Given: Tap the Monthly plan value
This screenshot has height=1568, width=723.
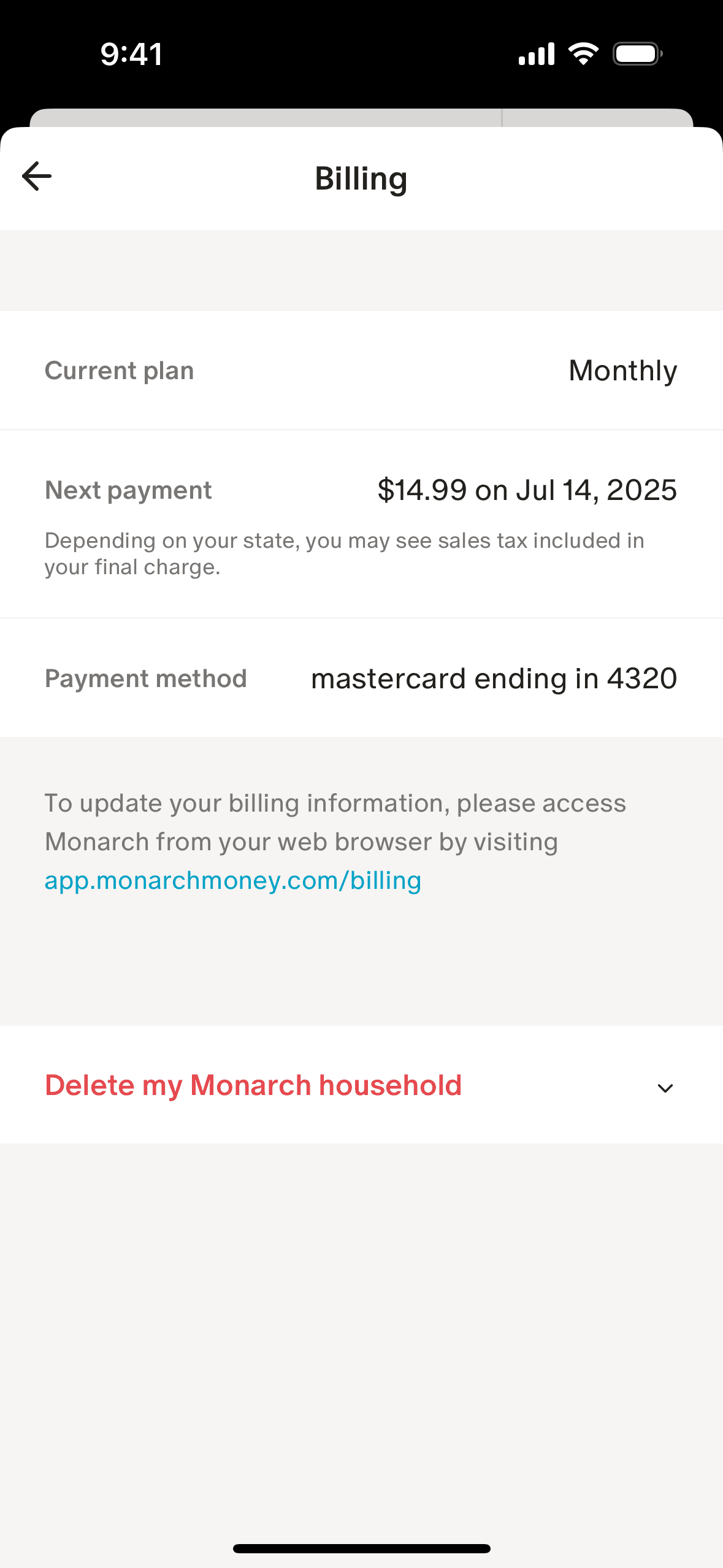Looking at the screenshot, I should point(622,371).
